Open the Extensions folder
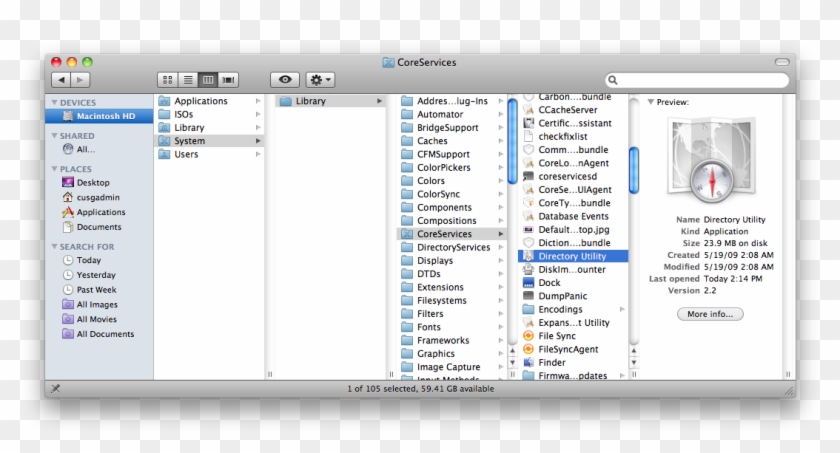Image resolution: width=840 pixels, height=453 pixels. coord(452,287)
